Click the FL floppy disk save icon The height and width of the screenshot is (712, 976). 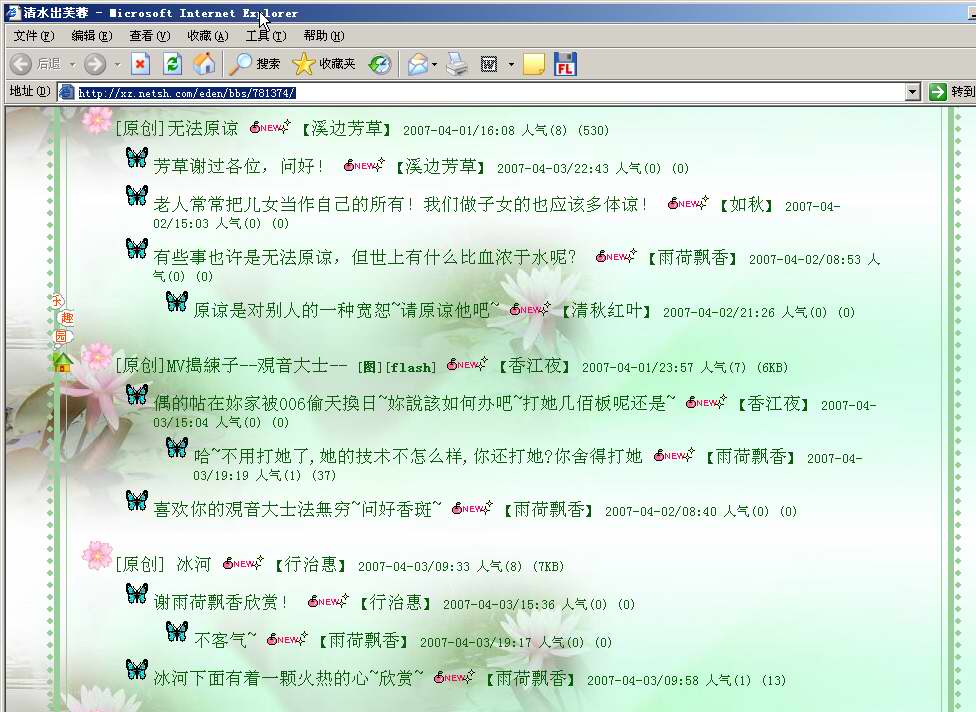[x=565, y=63]
